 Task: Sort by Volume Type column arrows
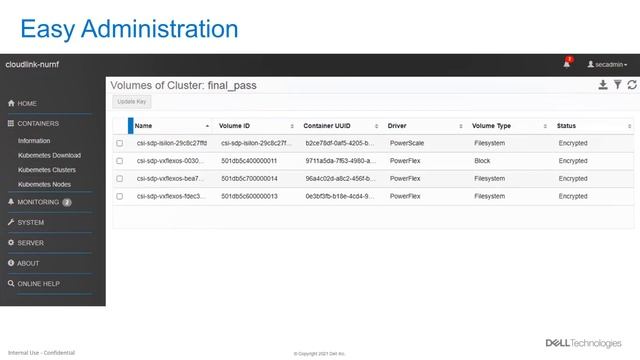tap(545, 126)
